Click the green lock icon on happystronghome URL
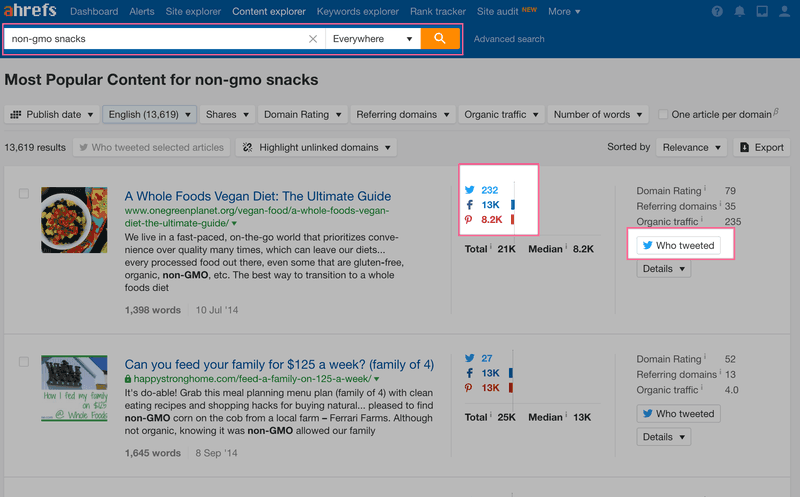 128,379
